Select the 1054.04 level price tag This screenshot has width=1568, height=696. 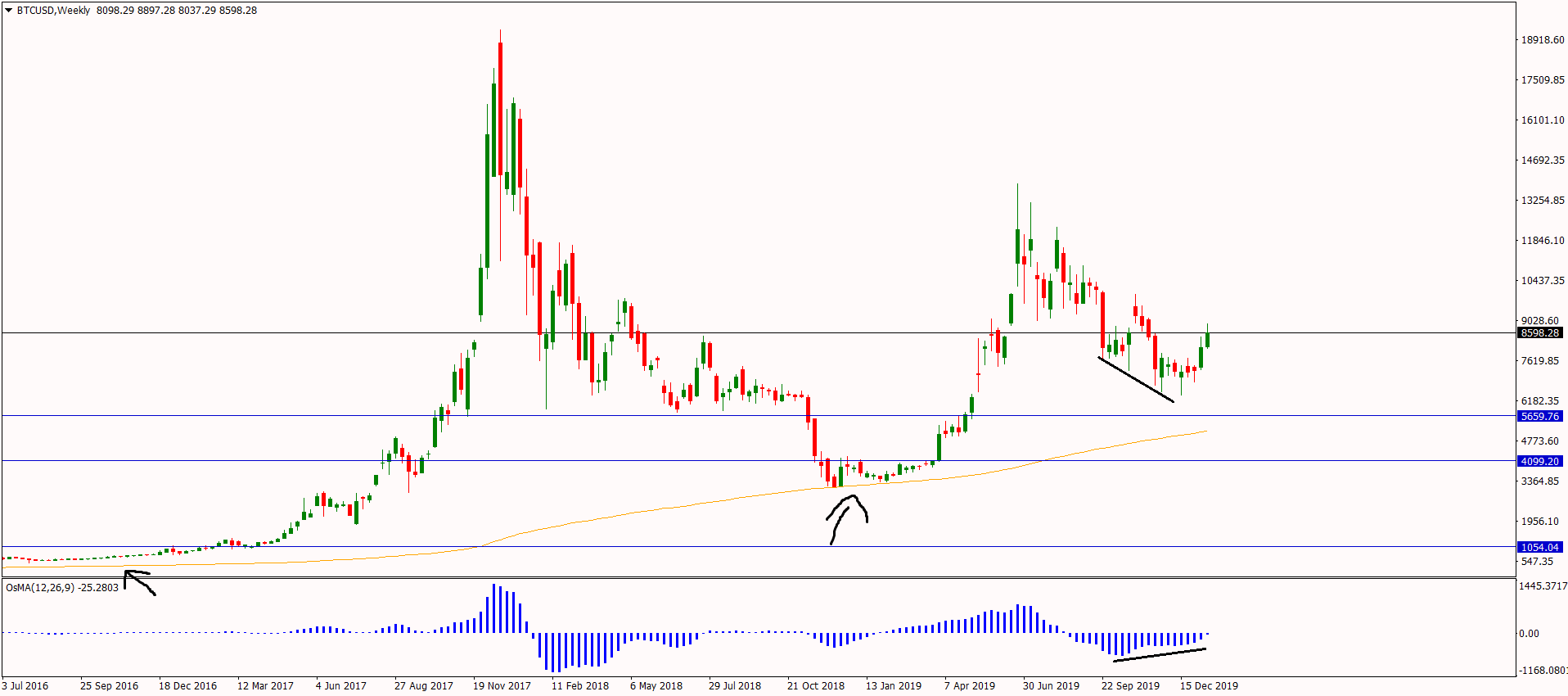(1540, 547)
